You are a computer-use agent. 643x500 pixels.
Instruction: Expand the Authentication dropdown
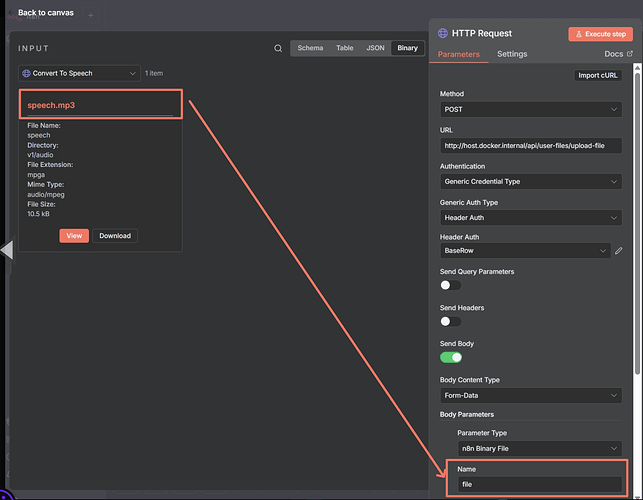pos(531,182)
